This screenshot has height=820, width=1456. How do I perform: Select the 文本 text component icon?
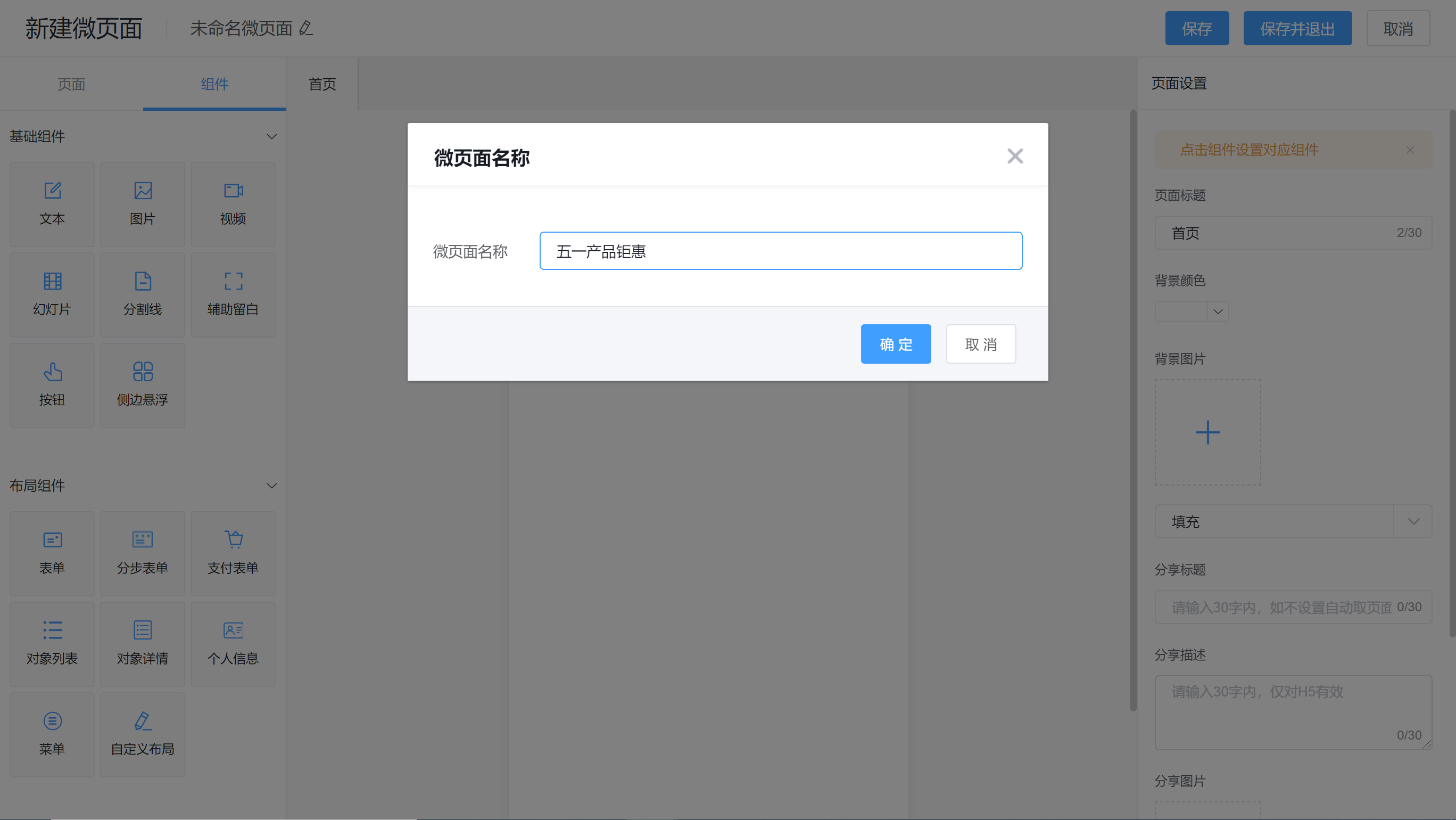(x=52, y=204)
